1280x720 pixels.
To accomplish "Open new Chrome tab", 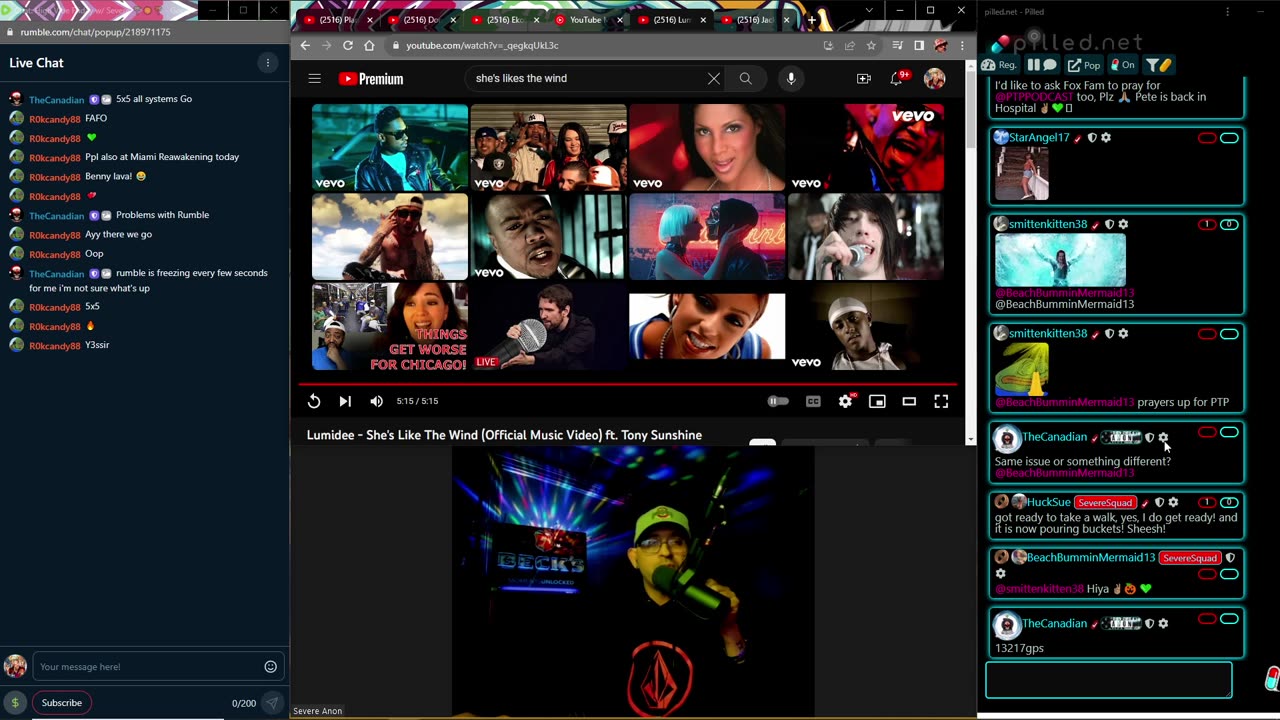I will pos(811,20).
